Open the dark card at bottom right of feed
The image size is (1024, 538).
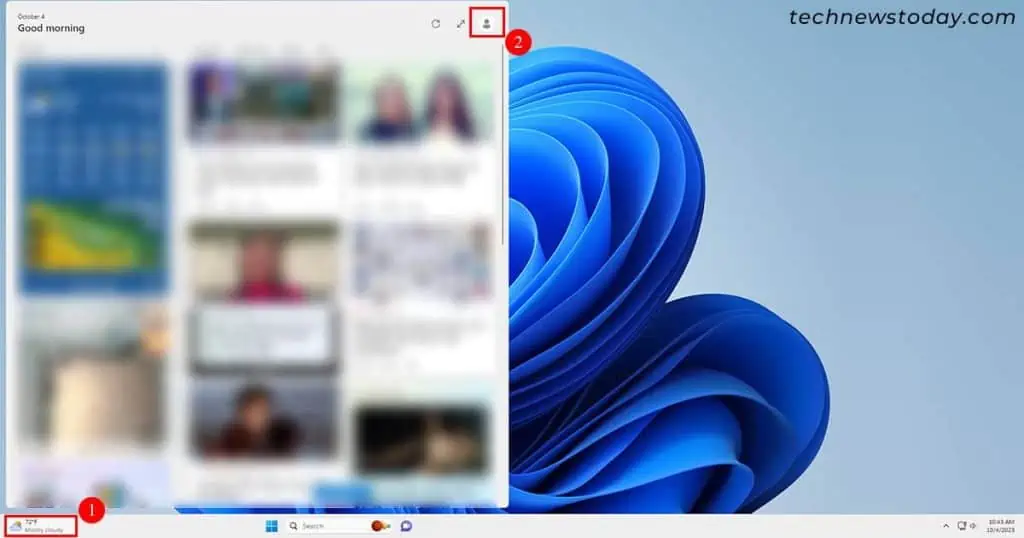[x=422, y=438]
